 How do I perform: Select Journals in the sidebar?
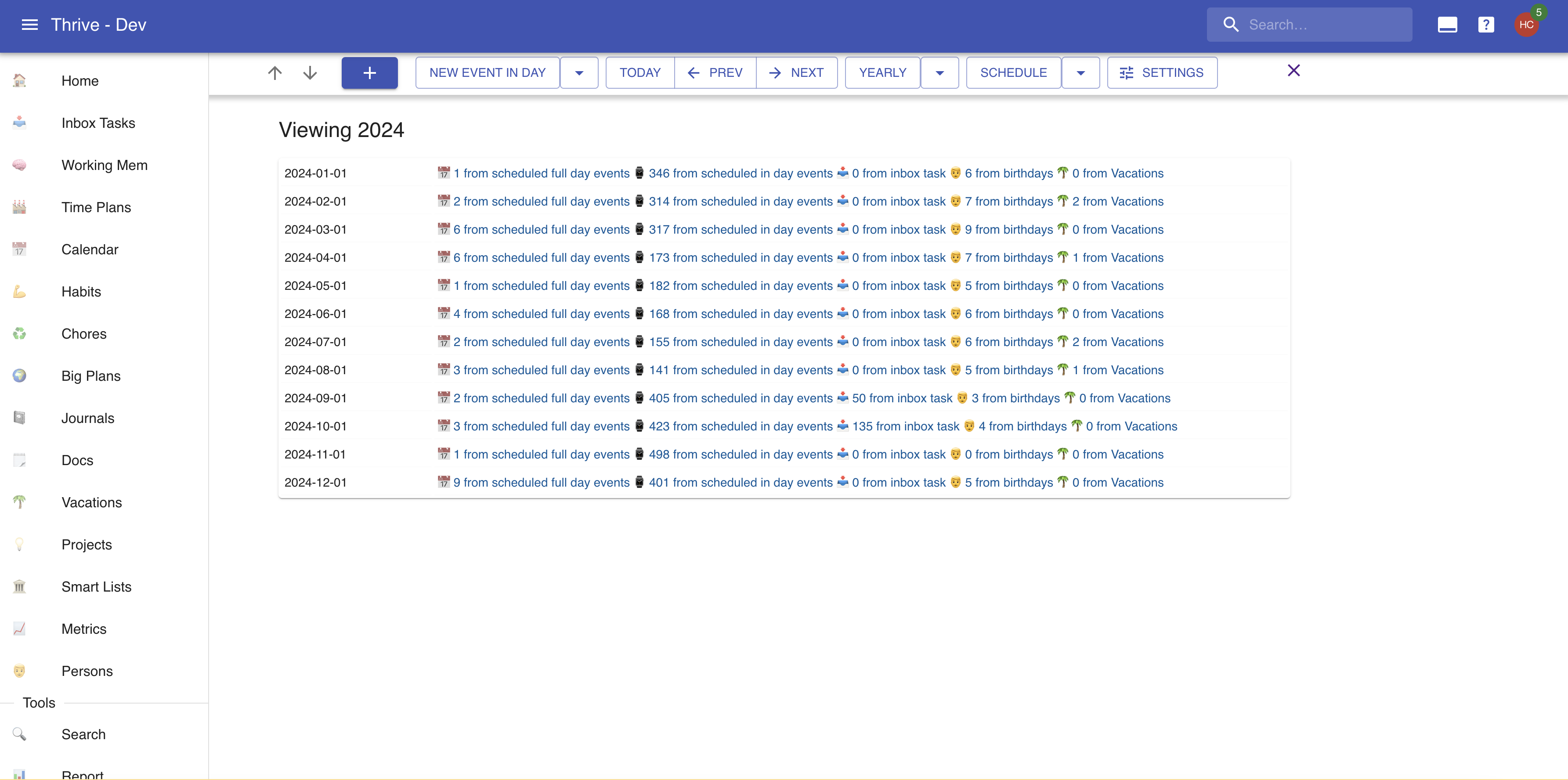point(88,417)
